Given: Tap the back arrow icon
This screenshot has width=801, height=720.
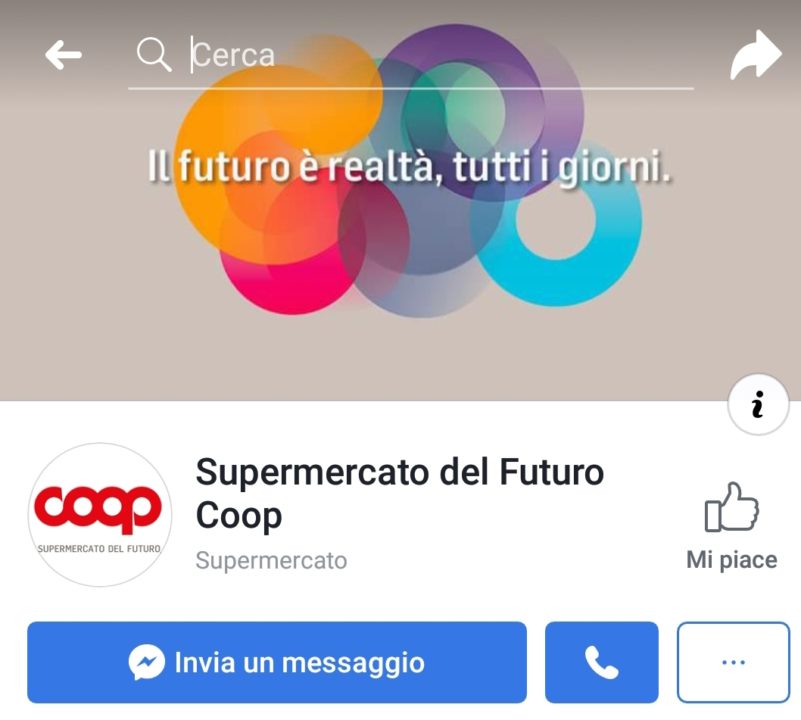Looking at the screenshot, I should point(63,55).
